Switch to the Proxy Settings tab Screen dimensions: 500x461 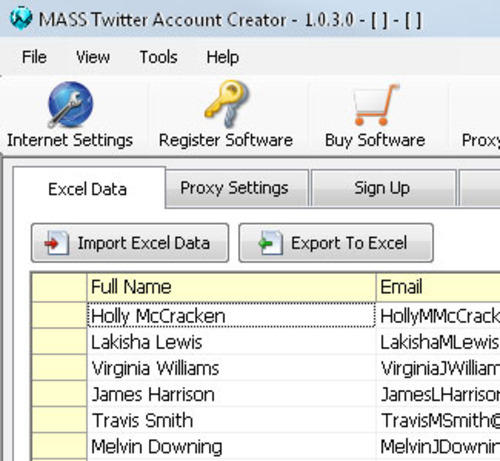[x=237, y=188]
